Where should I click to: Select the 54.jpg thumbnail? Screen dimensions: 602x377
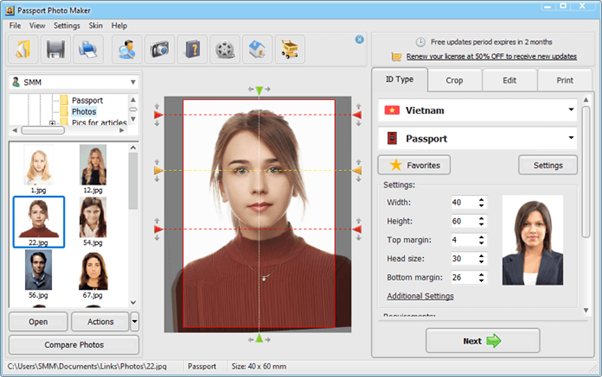[x=93, y=222]
